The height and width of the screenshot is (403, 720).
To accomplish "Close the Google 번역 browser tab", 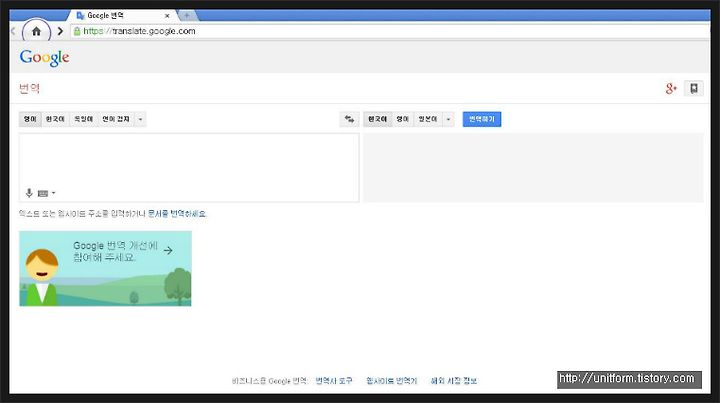I will pos(167,16).
